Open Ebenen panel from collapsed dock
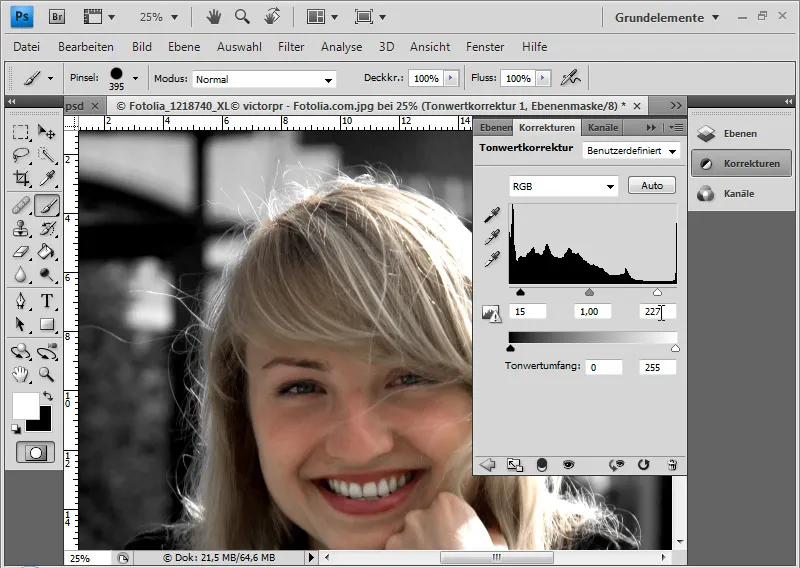 pyautogui.click(x=740, y=134)
